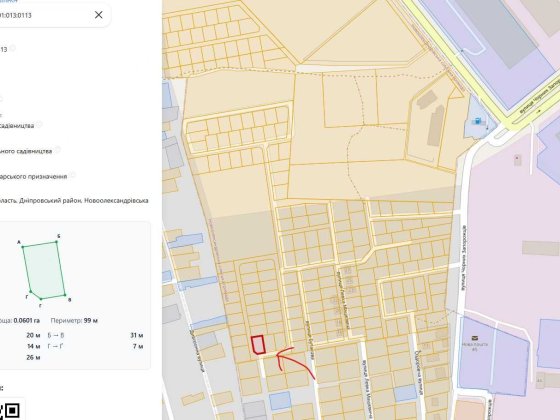Open the QR code at panel bottom

pyautogui.click(x=10, y=411)
